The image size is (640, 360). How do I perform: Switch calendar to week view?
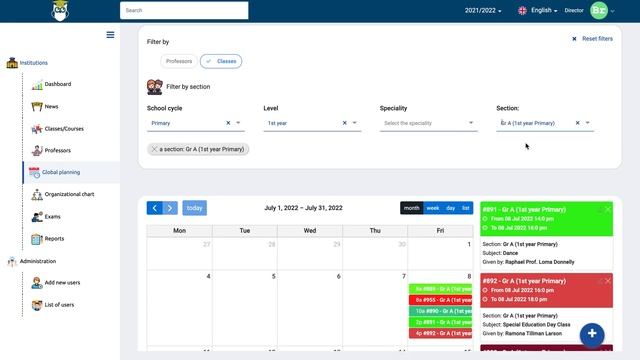pos(433,208)
